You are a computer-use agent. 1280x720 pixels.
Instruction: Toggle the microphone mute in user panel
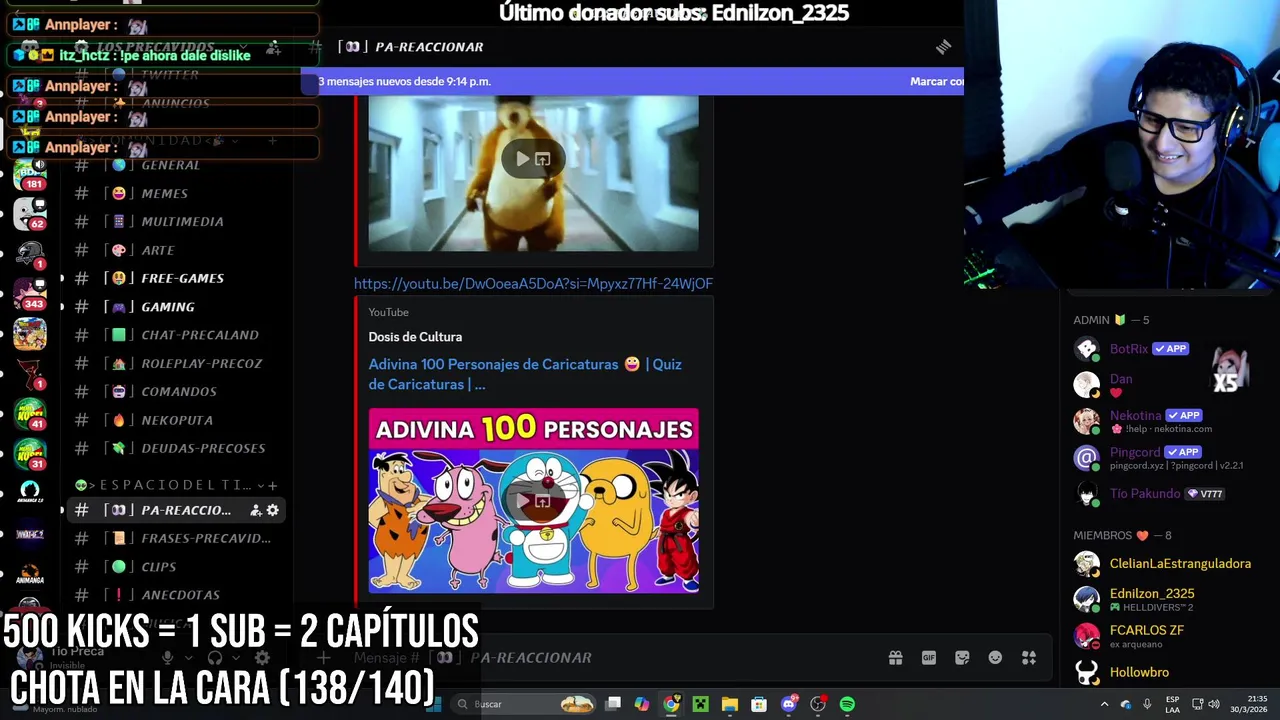[x=168, y=658]
